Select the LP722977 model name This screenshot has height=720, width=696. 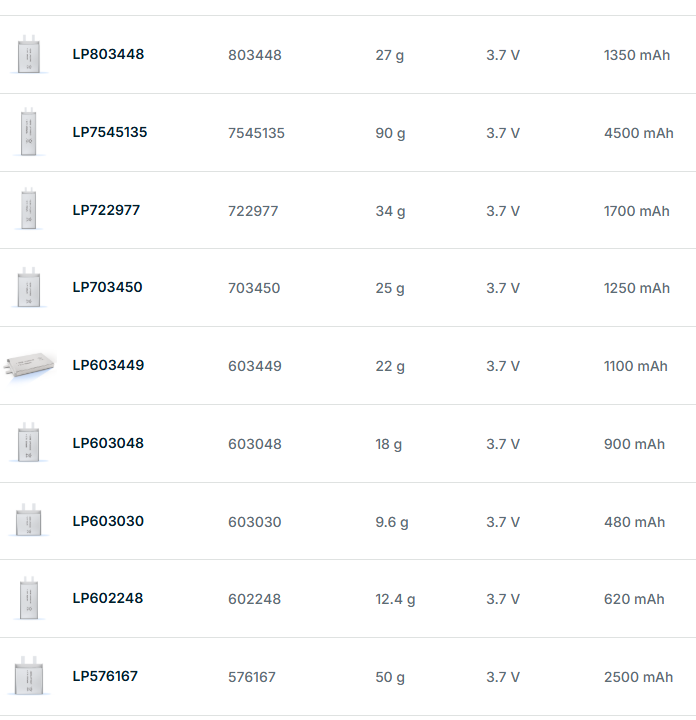[x=106, y=210]
